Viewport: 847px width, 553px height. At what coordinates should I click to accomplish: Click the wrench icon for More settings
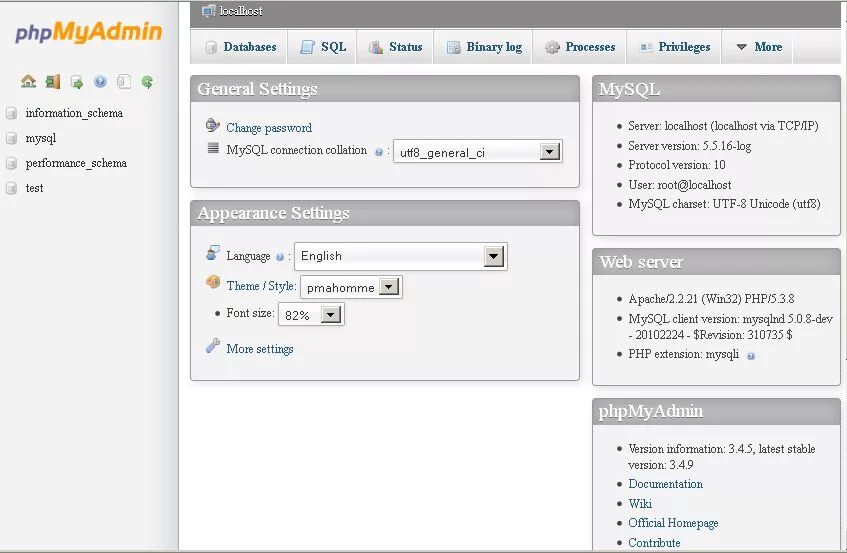[213, 346]
